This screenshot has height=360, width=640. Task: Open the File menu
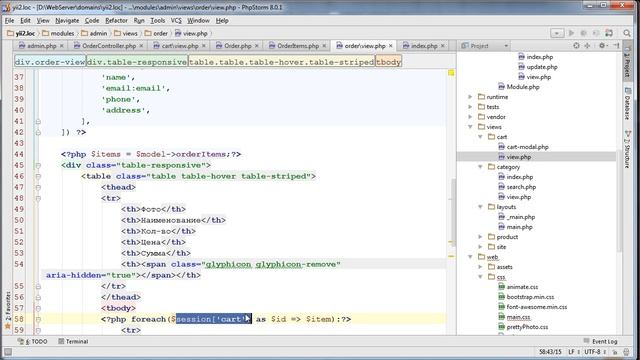coord(9,20)
